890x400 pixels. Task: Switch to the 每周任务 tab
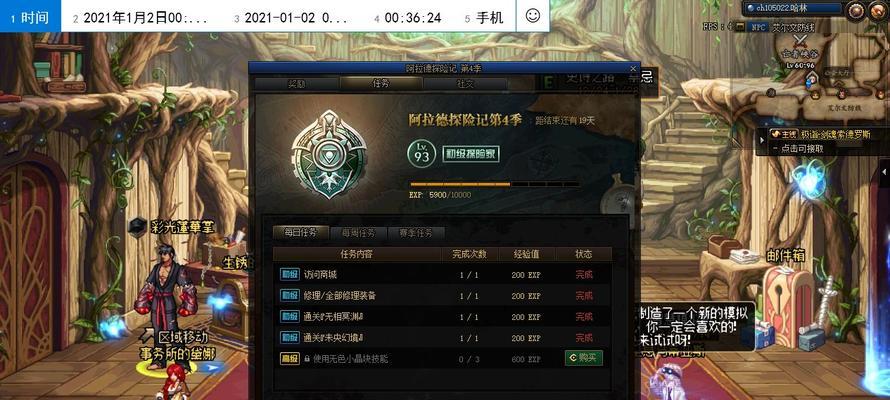tap(359, 233)
